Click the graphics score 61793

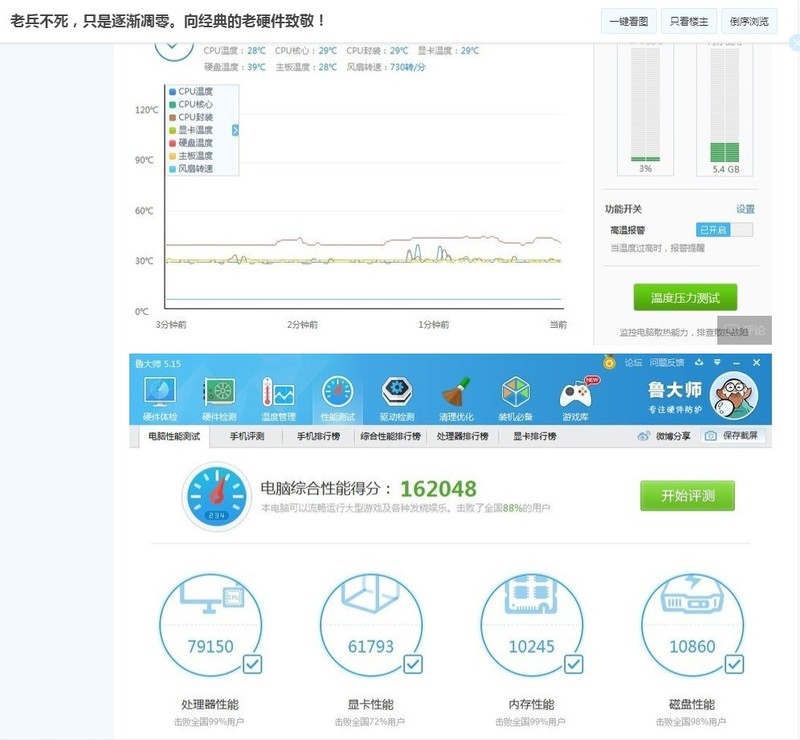coord(371,647)
